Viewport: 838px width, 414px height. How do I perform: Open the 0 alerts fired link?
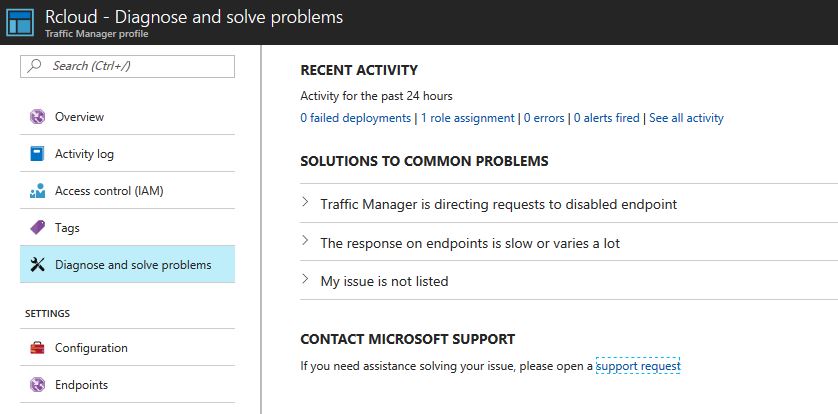tap(607, 118)
